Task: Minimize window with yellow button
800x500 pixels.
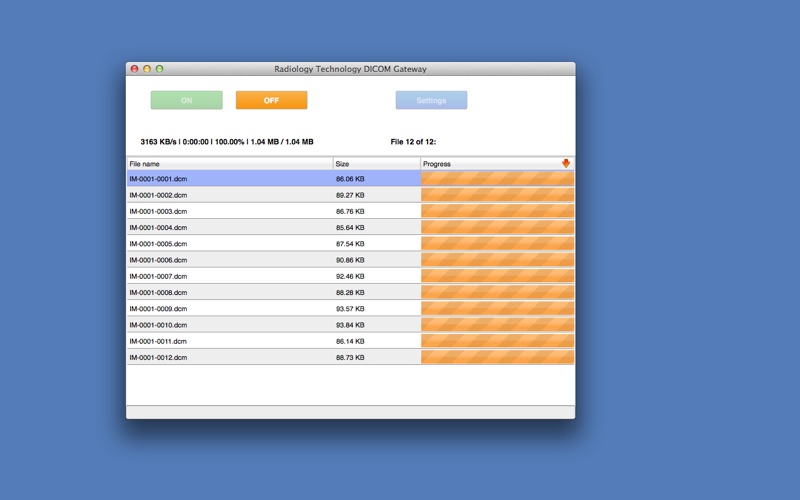Action: [x=147, y=69]
